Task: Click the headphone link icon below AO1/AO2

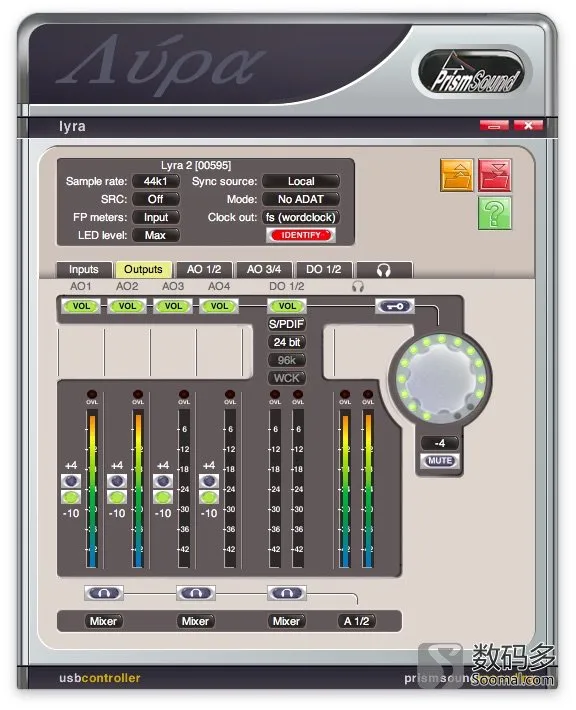Action: click(104, 593)
